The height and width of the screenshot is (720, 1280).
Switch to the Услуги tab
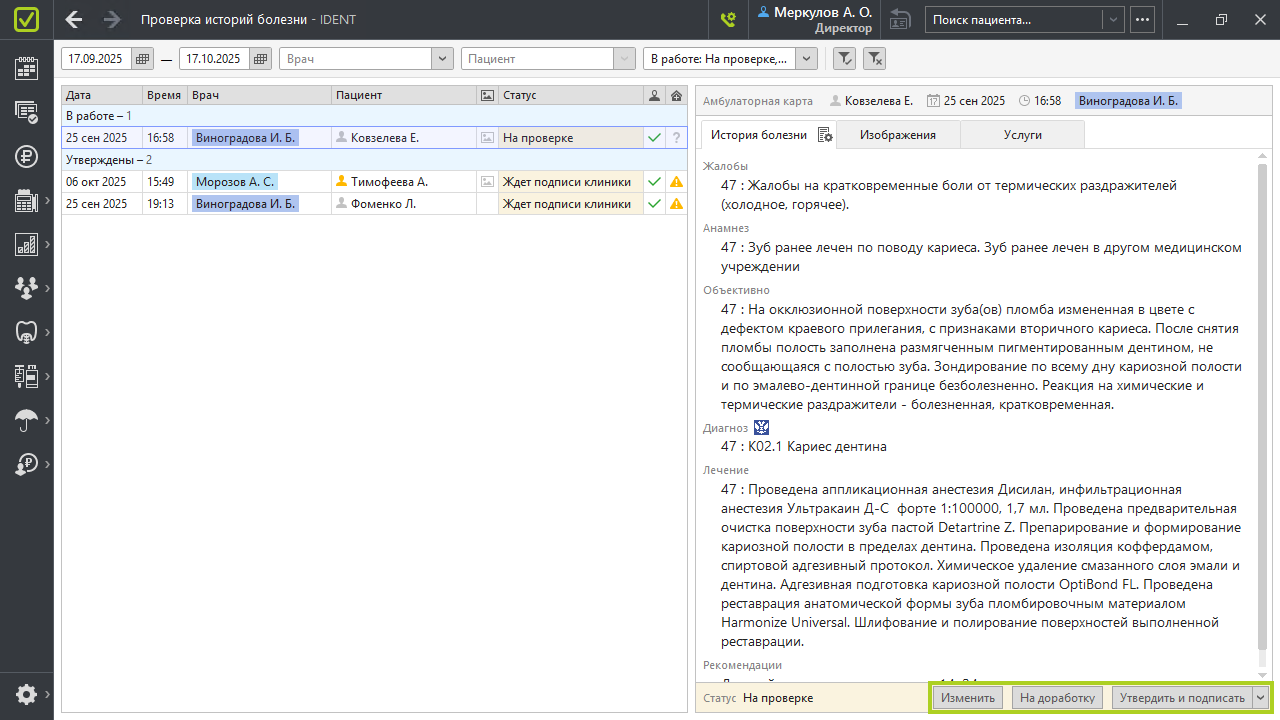coord(1022,135)
